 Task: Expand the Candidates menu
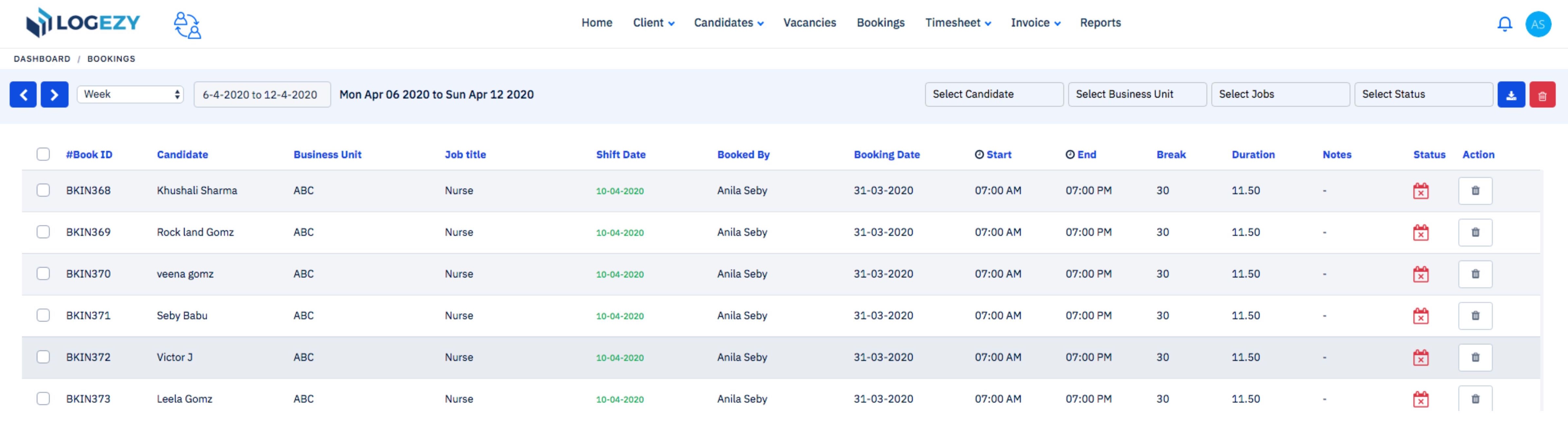729,23
